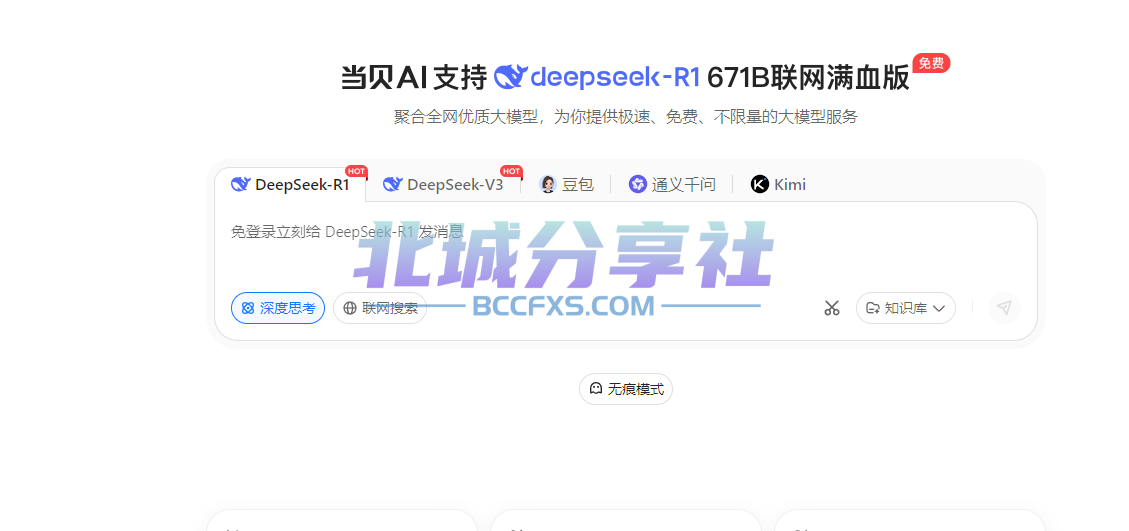Click the 当贝AI 支持 heading text
The height and width of the screenshot is (531, 1129).
[413, 78]
